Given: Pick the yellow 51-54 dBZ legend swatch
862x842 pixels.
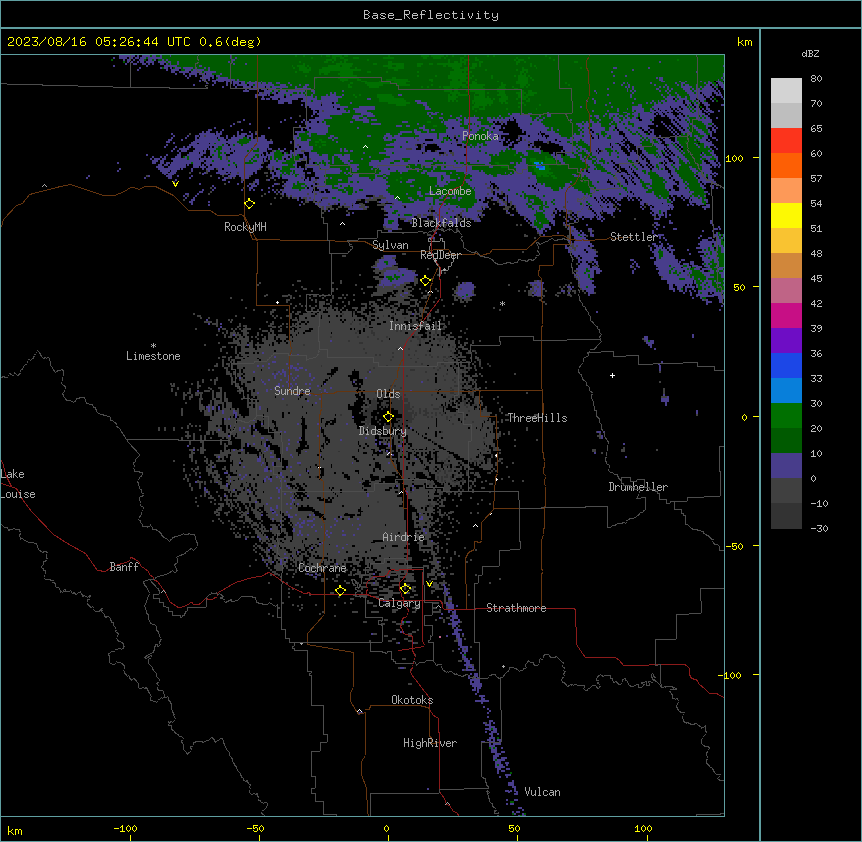Looking at the screenshot, I should tap(786, 215).
